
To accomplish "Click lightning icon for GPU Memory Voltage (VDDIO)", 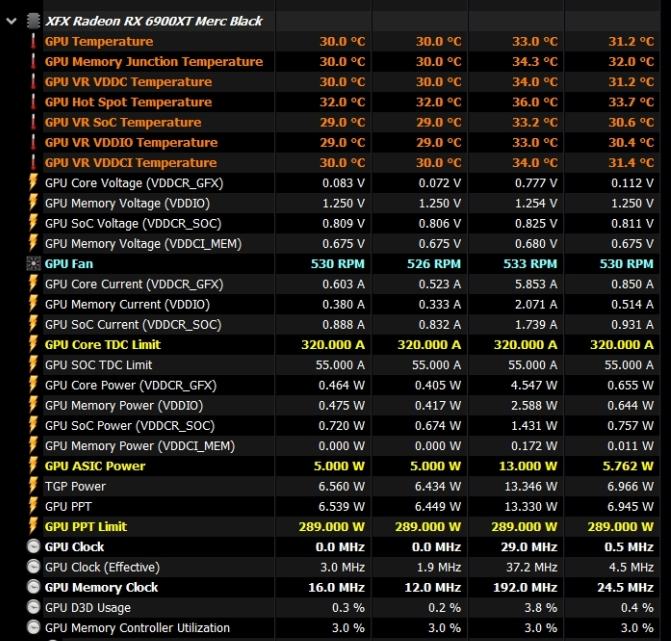I will [33, 202].
